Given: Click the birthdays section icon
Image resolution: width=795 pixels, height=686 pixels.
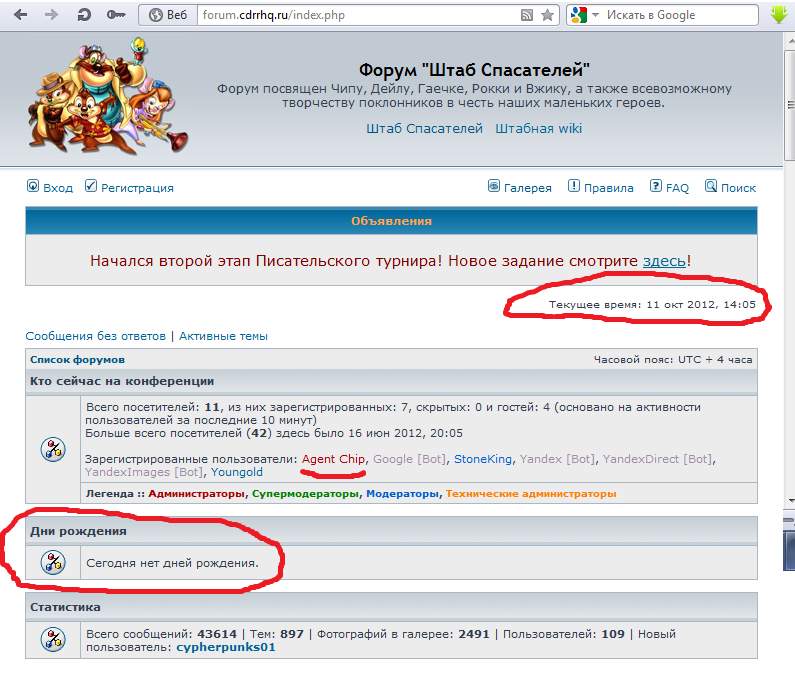Looking at the screenshot, I should [53, 562].
